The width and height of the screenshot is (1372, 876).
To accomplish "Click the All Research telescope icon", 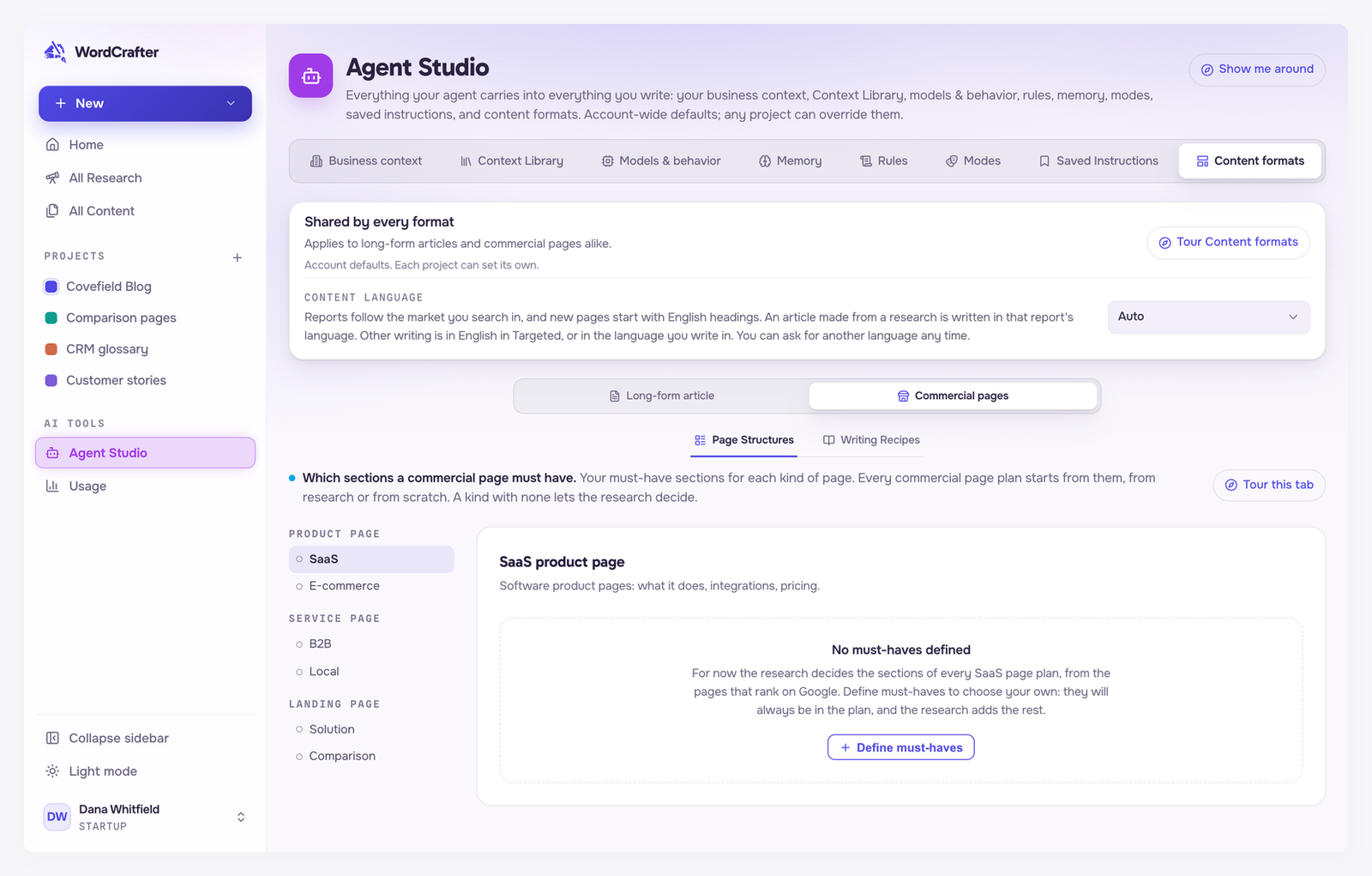I will tap(52, 178).
